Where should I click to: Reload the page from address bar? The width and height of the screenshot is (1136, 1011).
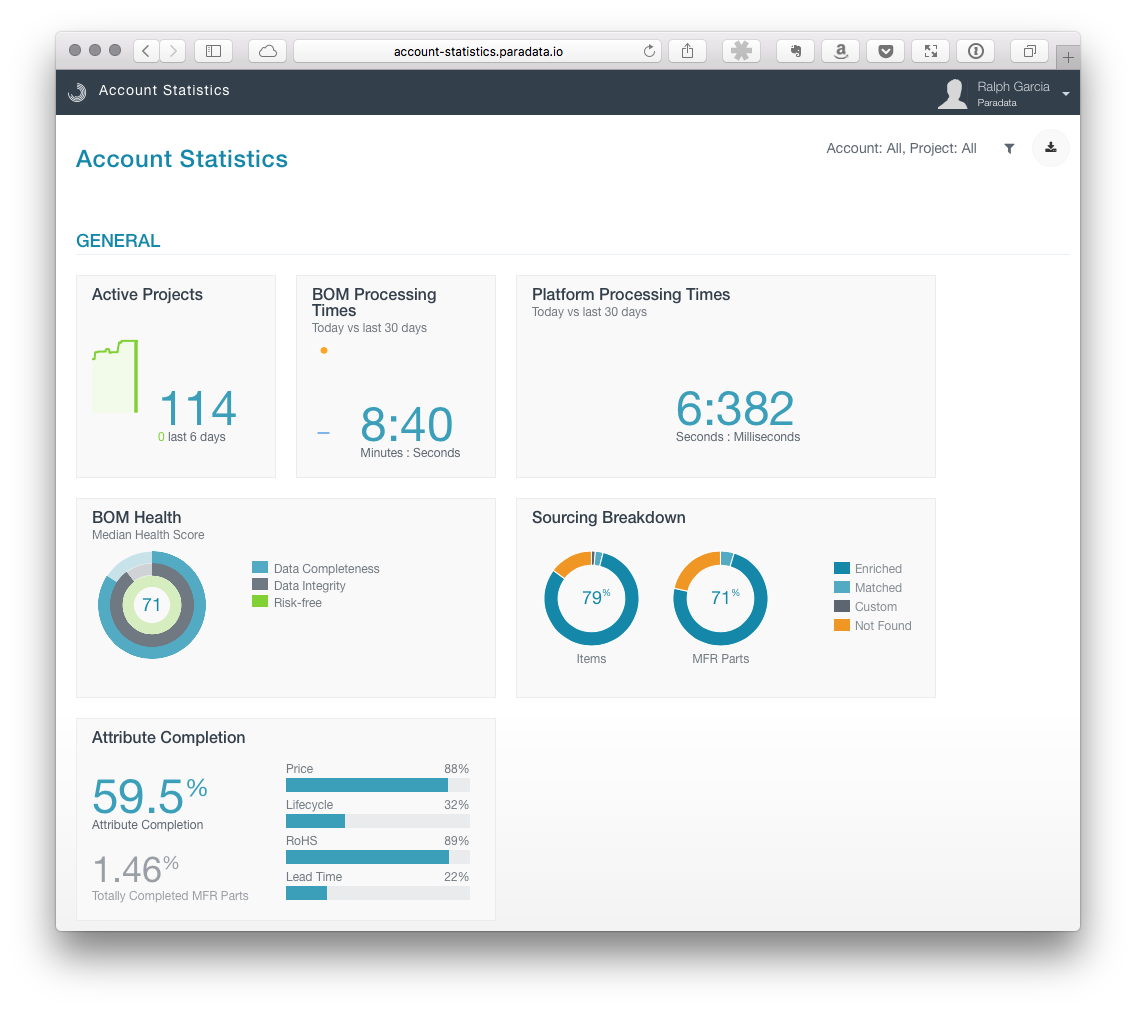click(649, 51)
